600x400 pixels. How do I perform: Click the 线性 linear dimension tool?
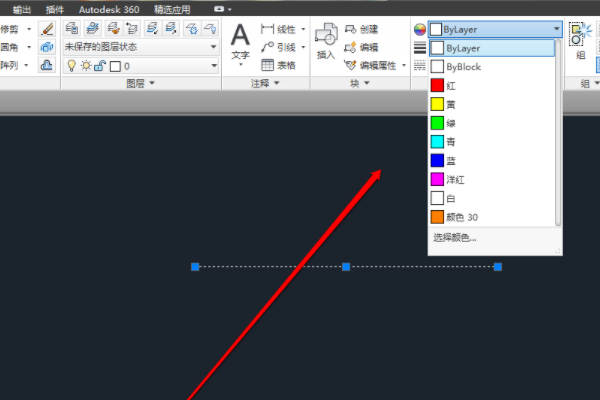point(278,29)
